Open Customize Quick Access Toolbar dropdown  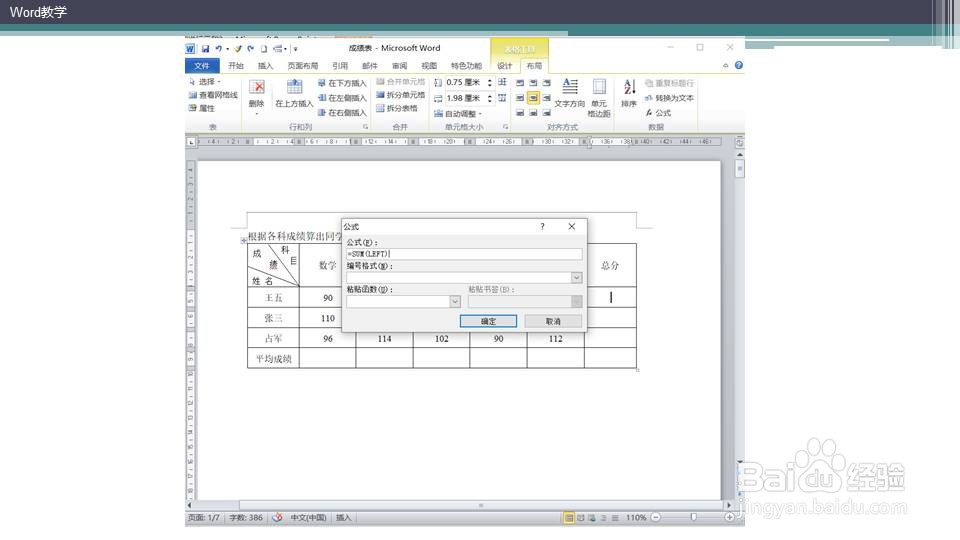[x=295, y=49]
